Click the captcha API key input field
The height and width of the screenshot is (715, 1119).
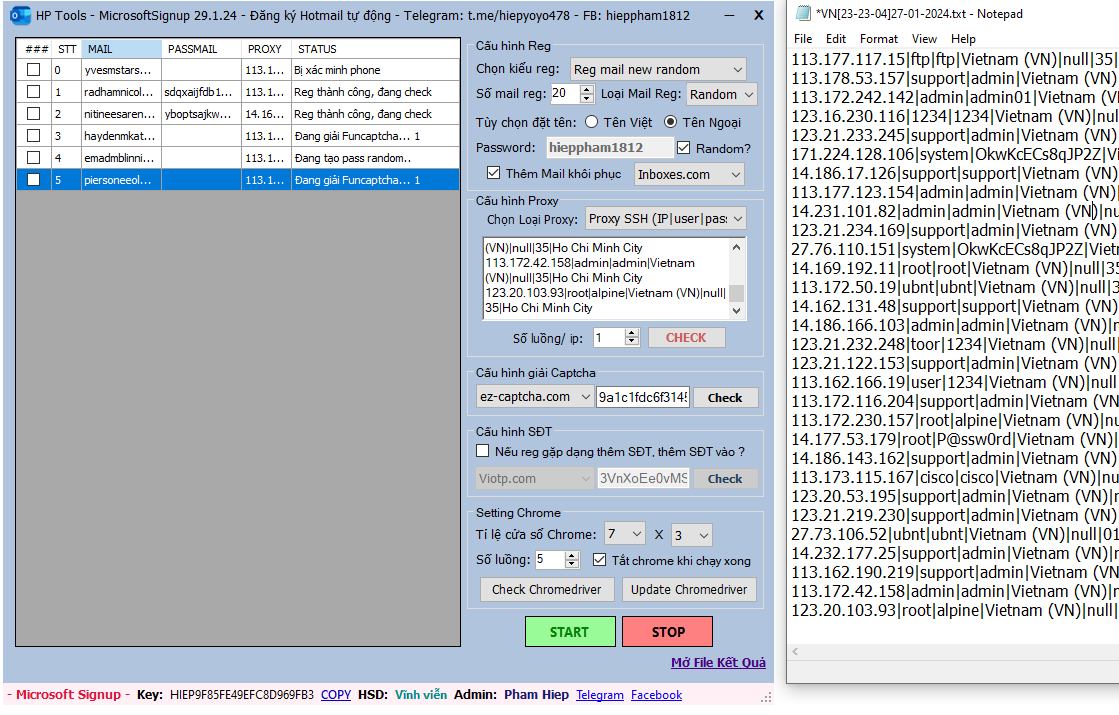642,397
